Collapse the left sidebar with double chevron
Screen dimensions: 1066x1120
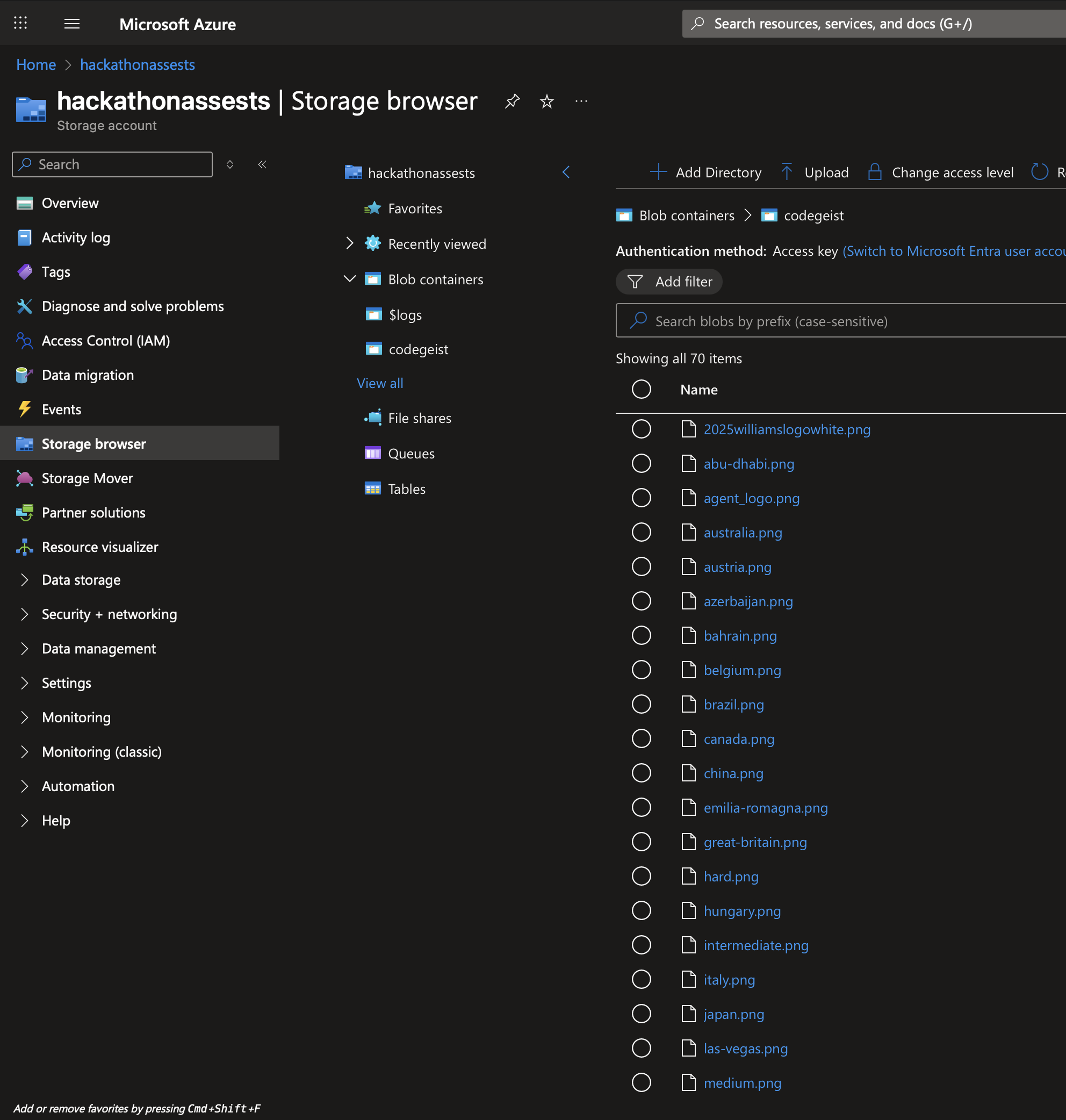[x=262, y=164]
